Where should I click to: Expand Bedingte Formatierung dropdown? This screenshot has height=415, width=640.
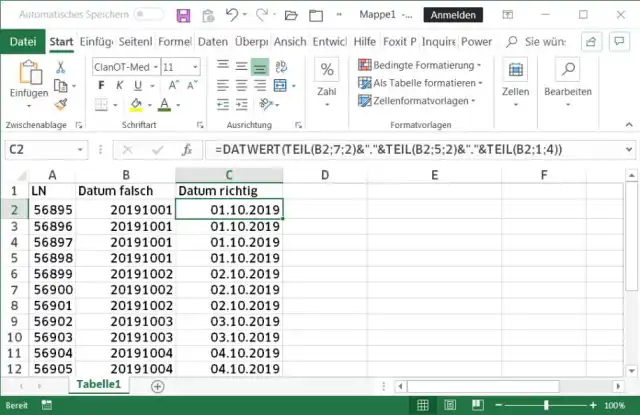[x=419, y=64]
